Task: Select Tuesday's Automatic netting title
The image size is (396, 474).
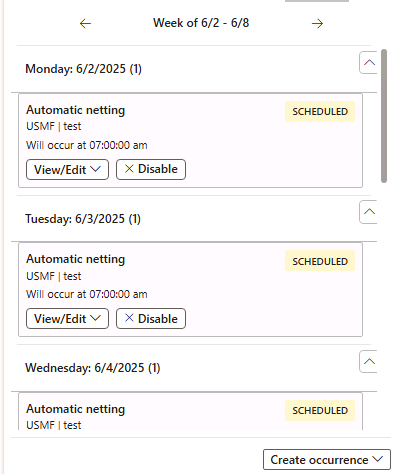Action: (76, 259)
